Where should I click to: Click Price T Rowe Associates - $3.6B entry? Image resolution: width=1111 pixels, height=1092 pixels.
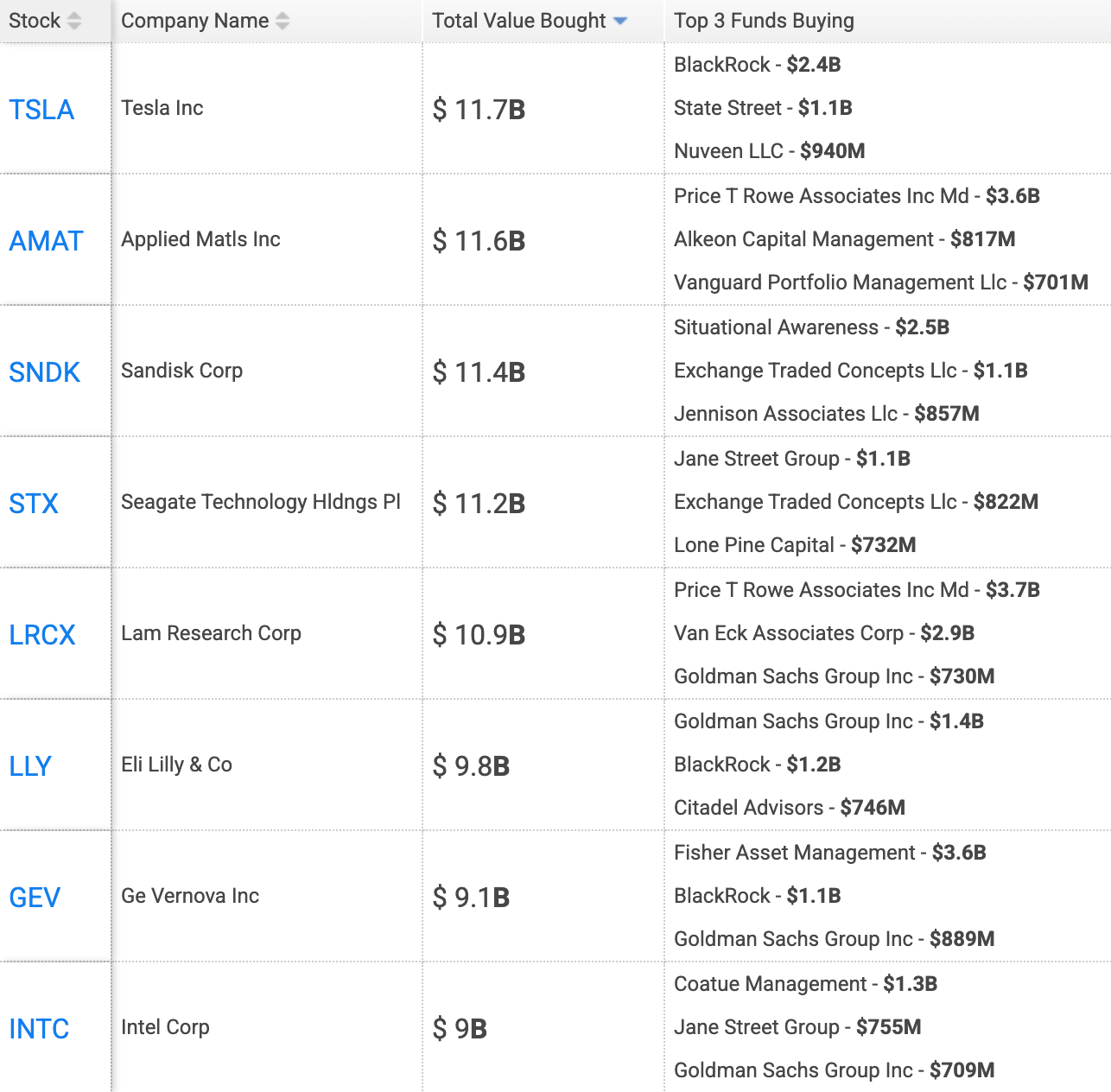[x=857, y=196]
